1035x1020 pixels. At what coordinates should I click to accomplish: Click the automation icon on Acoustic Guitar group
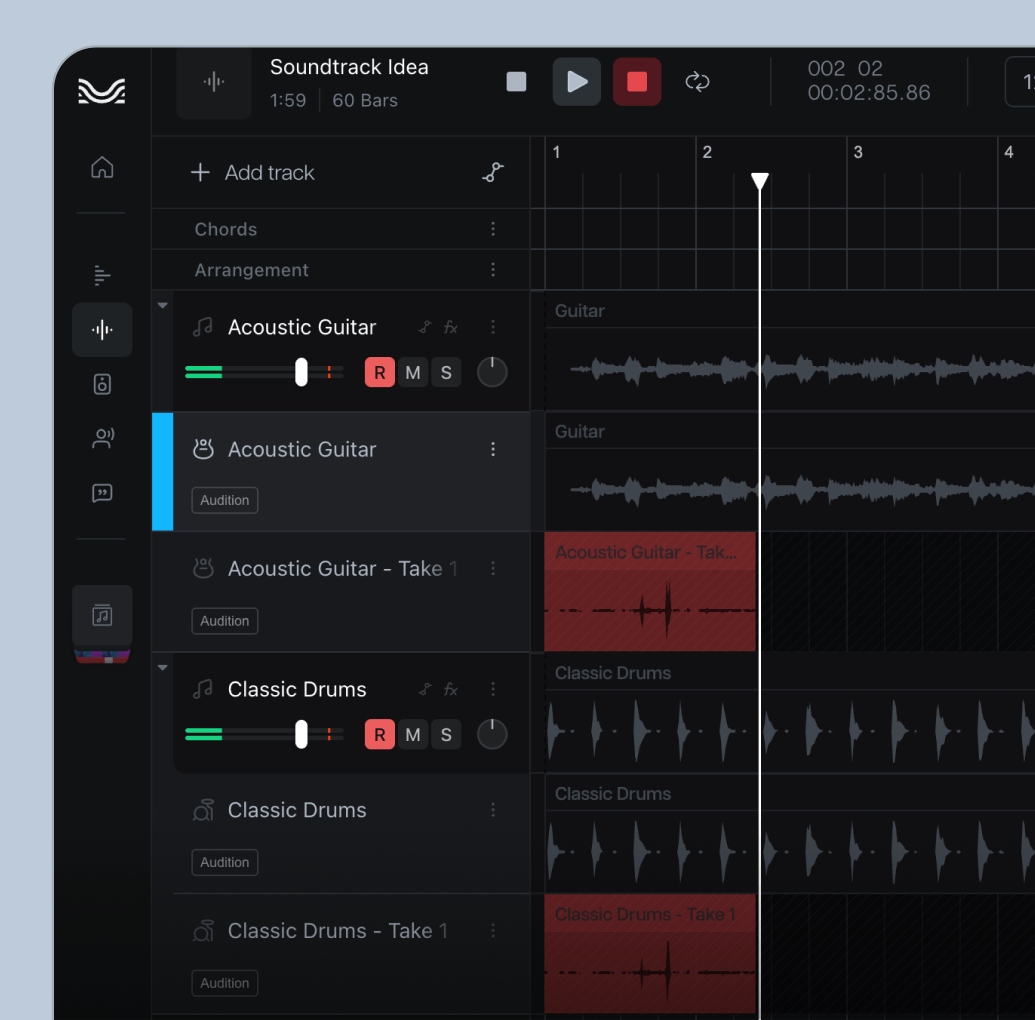[425, 327]
